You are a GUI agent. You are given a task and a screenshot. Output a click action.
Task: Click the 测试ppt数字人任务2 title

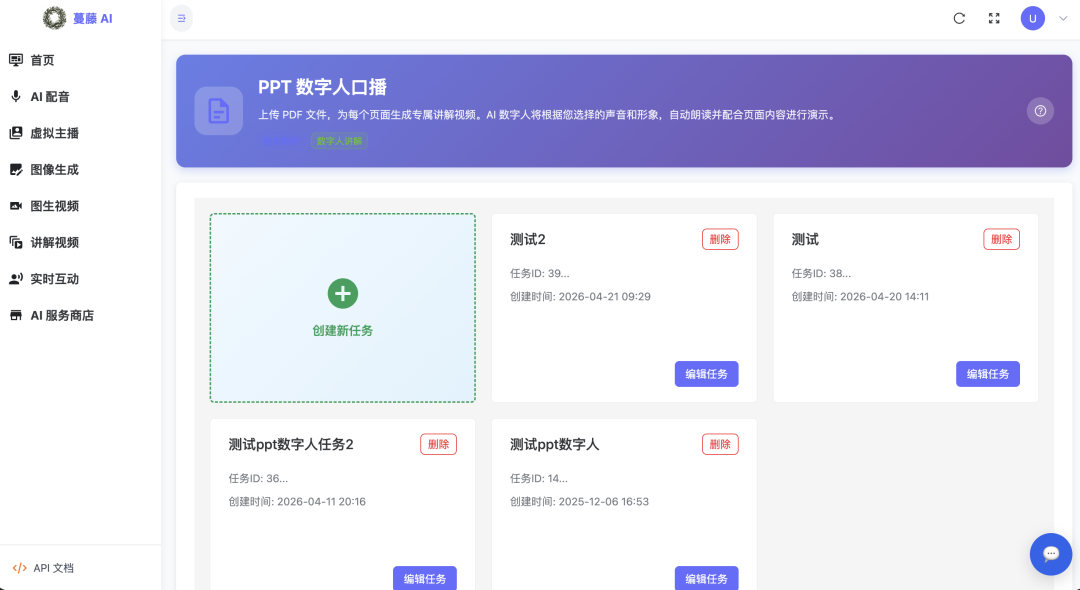[x=291, y=445]
